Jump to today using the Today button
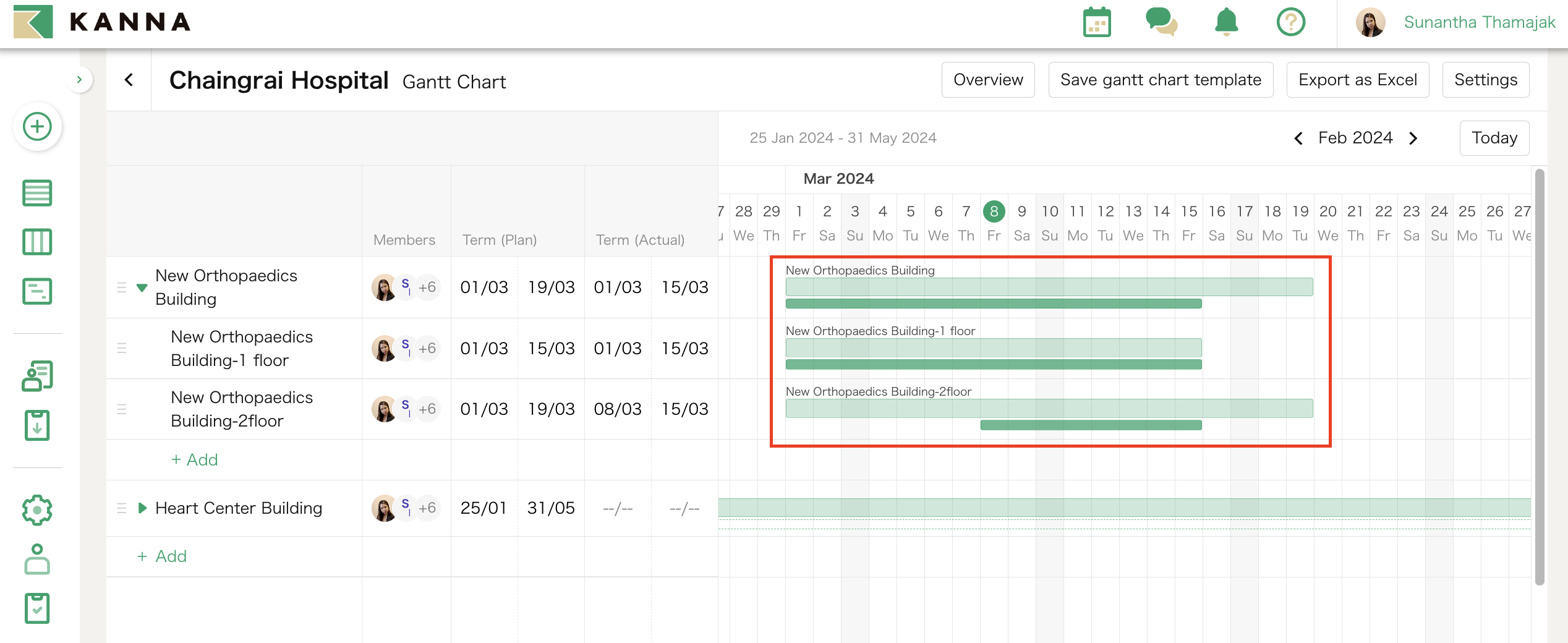Image resolution: width=1568 pixels, height=643 pixels. (x=1494, y=137)
